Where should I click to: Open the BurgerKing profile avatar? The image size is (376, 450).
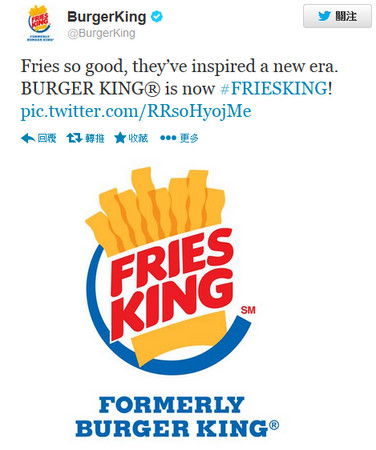(x=40, y=23)
